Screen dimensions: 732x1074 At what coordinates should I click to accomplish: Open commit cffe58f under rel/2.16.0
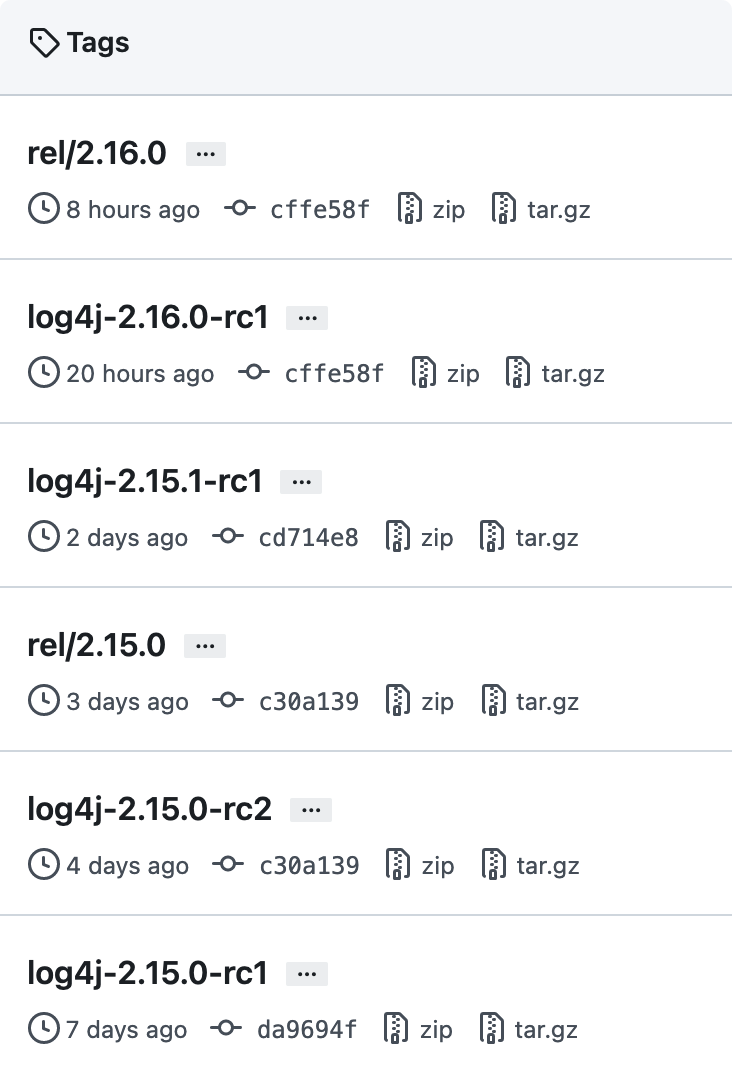coord(320,210)
